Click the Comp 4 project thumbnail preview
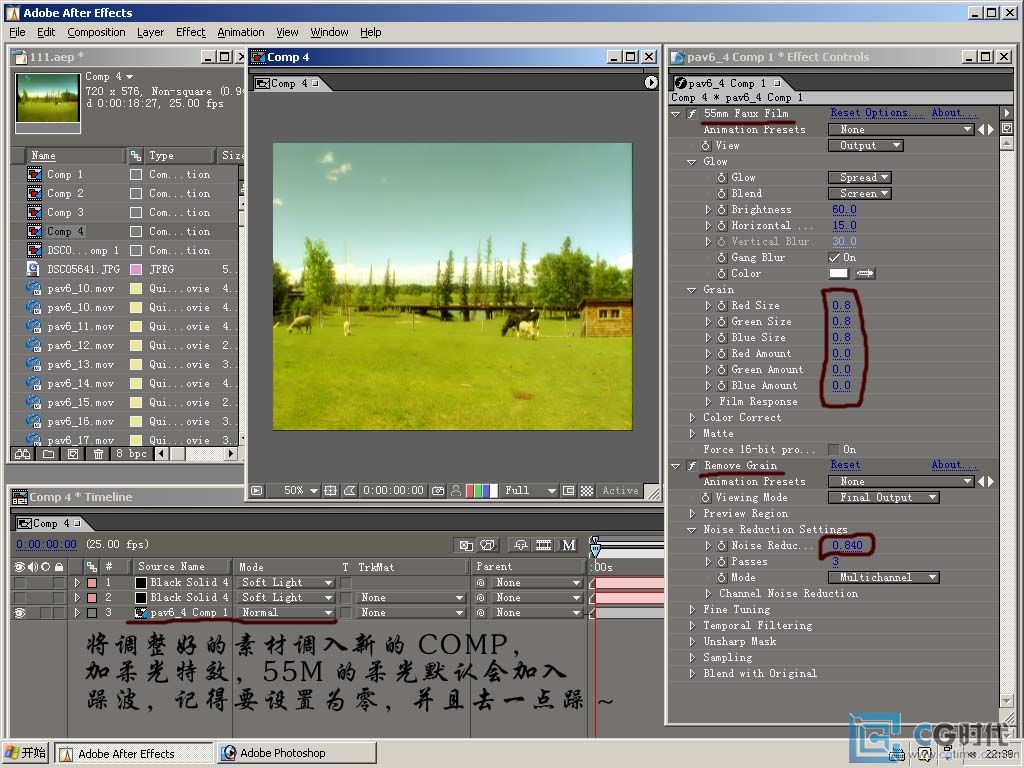 tap(48, 99)
